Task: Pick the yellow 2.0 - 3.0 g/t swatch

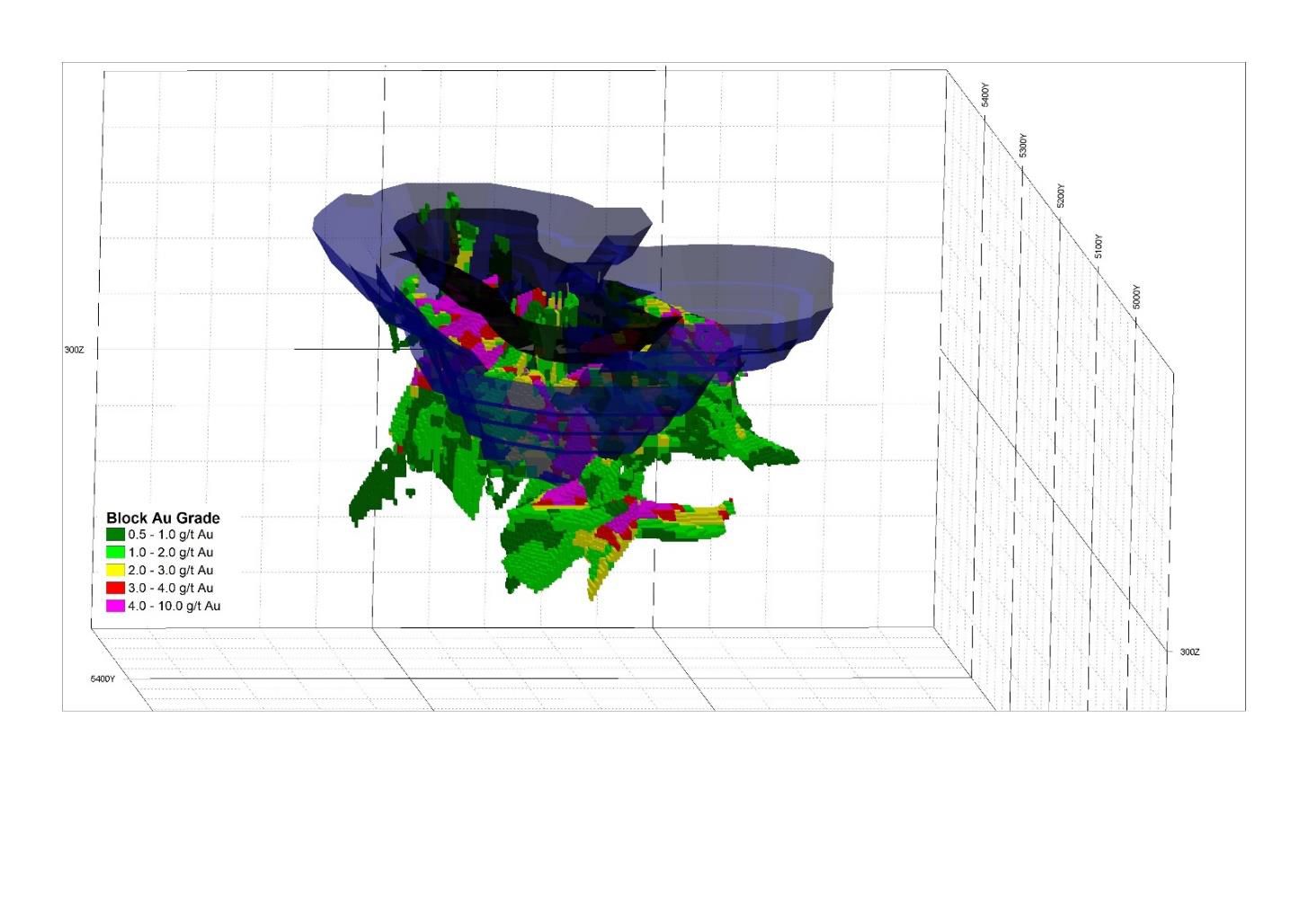Action: 115,571
